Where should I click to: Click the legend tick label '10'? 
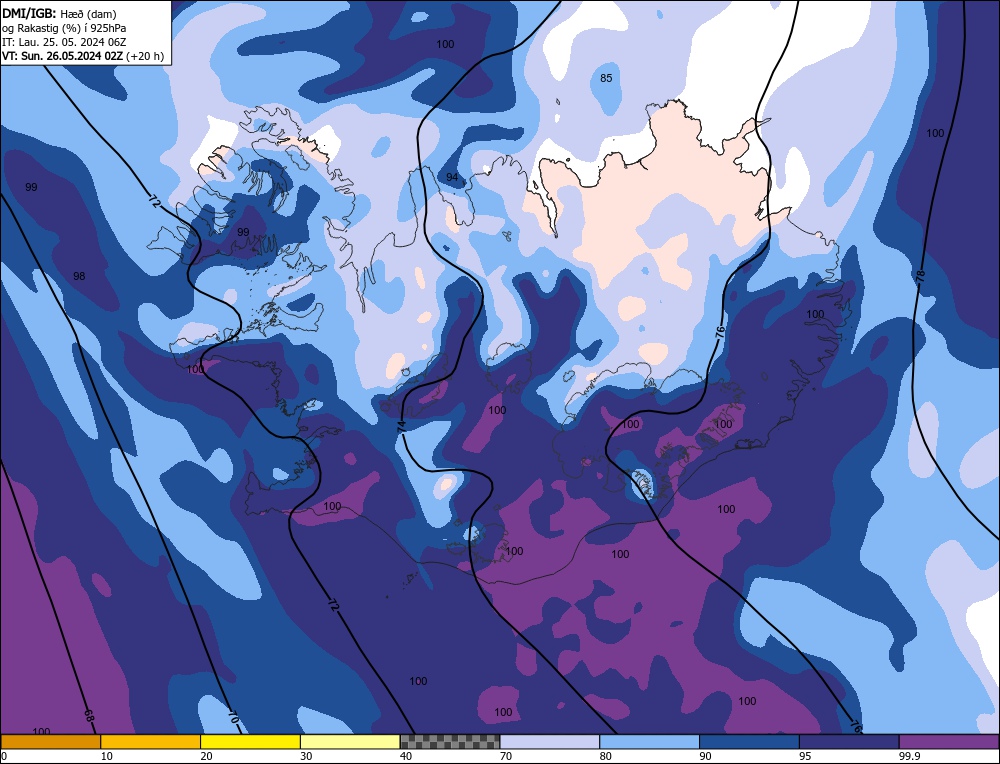coord(107,756)
